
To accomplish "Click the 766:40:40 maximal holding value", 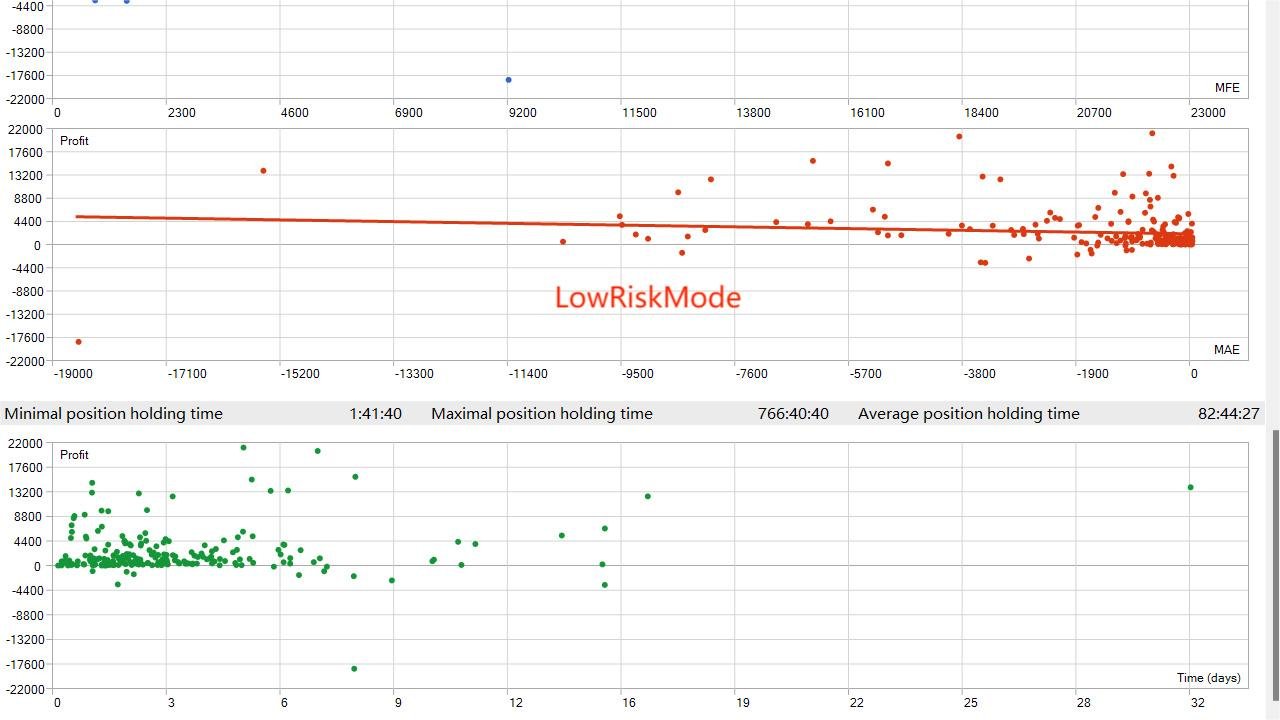I will coord(792,414).
